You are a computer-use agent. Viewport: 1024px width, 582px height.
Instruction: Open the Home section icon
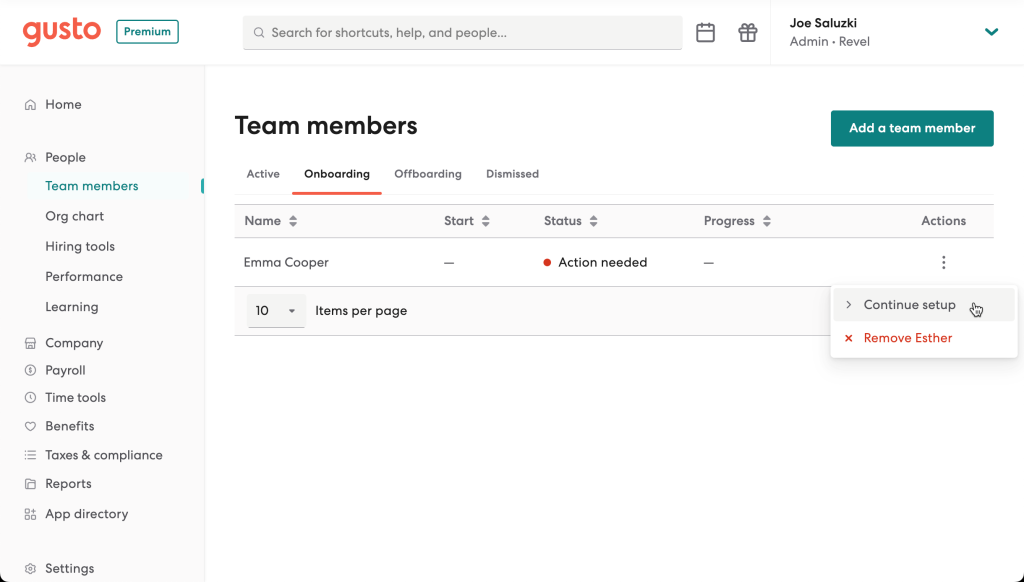(32, 104)
